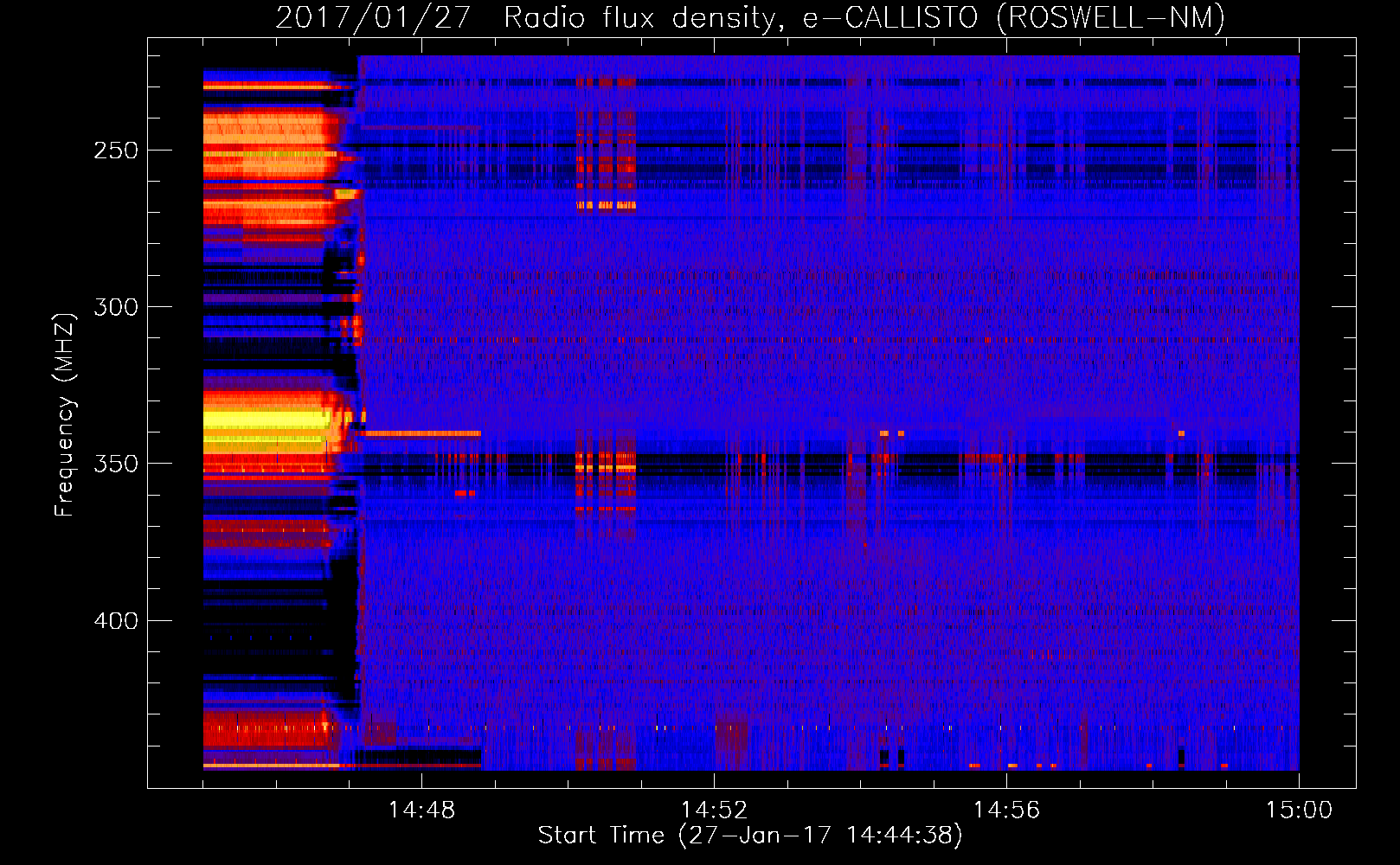Image resolution: width=1400 pixels, height=865 pixels.
Task: Click the 14:56 time tick label
Action: pos(1006,810)
